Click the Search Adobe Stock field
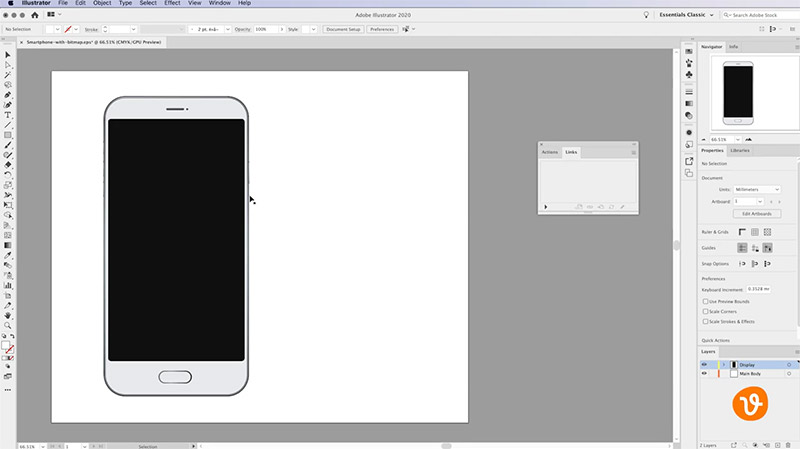 point(760,15)
